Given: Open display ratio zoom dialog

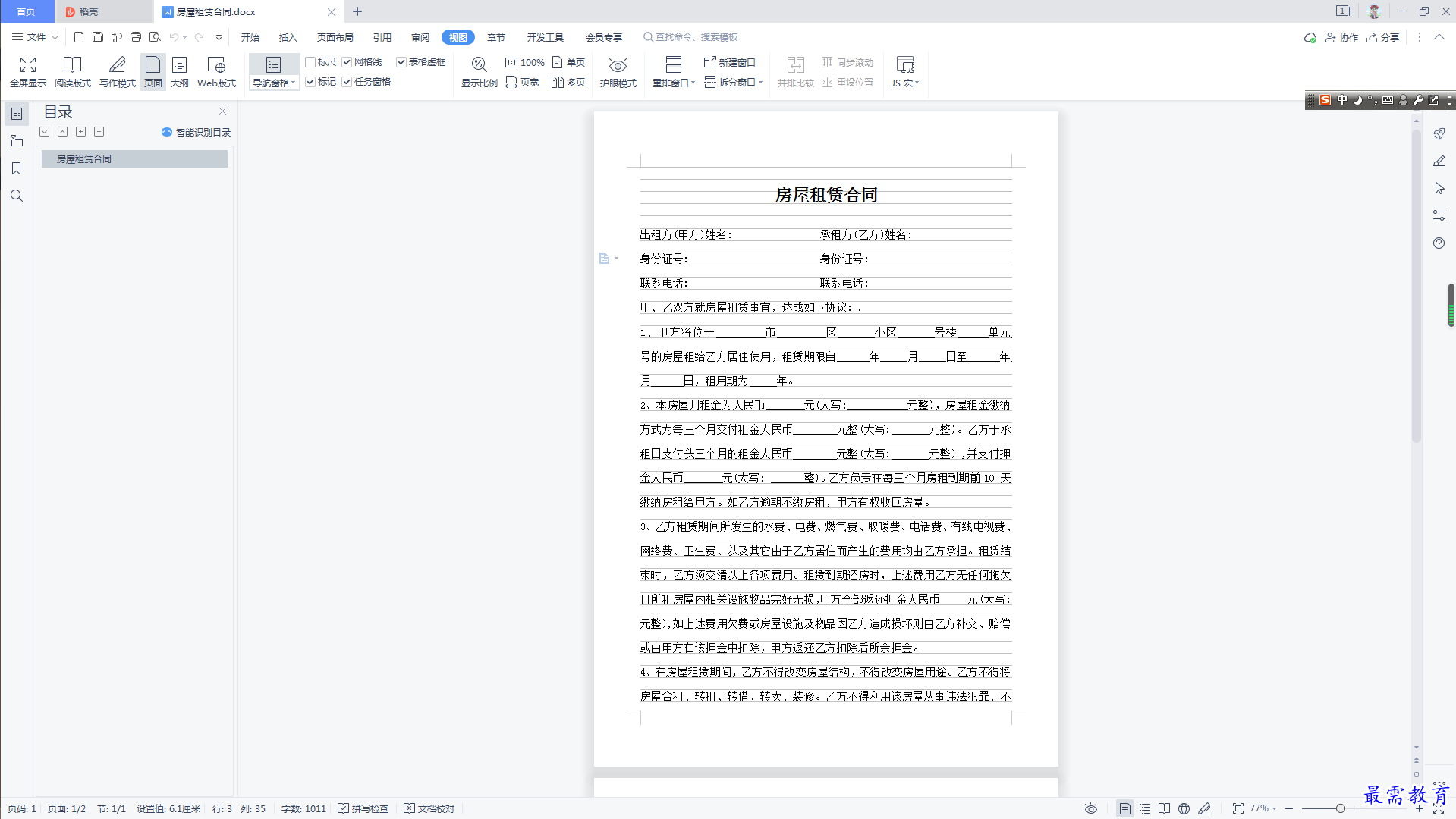Looking at the screenshot, I should 479,72.
